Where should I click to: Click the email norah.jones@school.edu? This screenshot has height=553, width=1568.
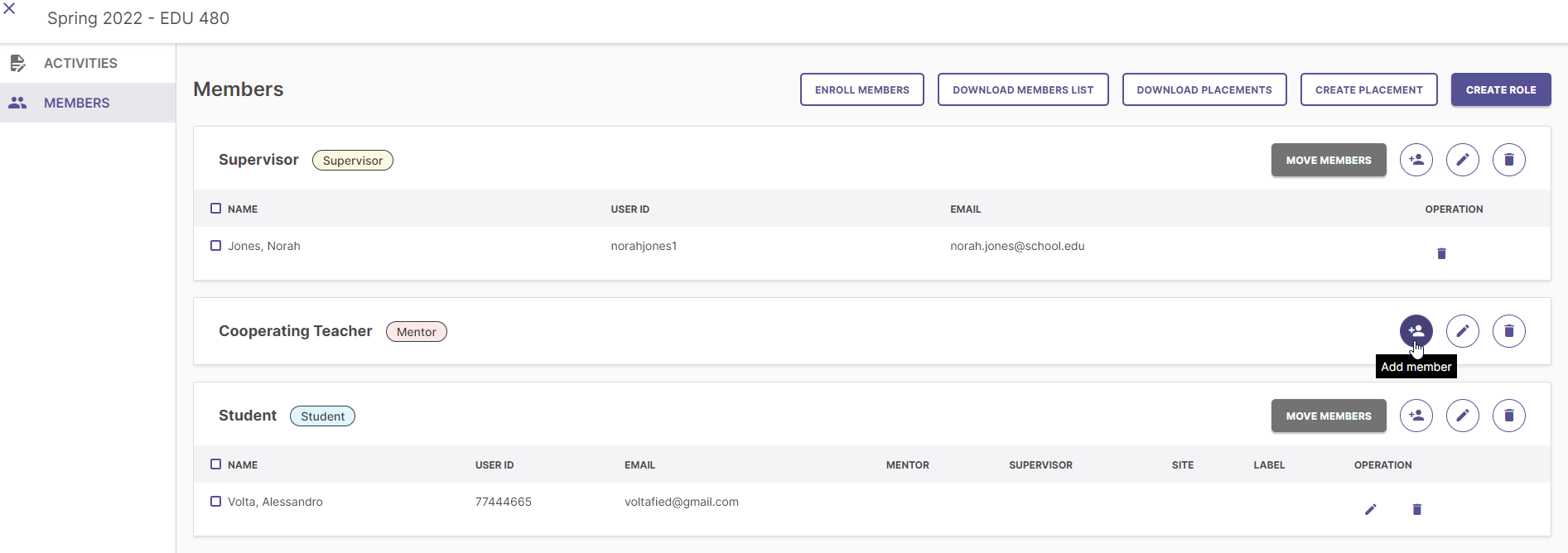click(1017, 246)
